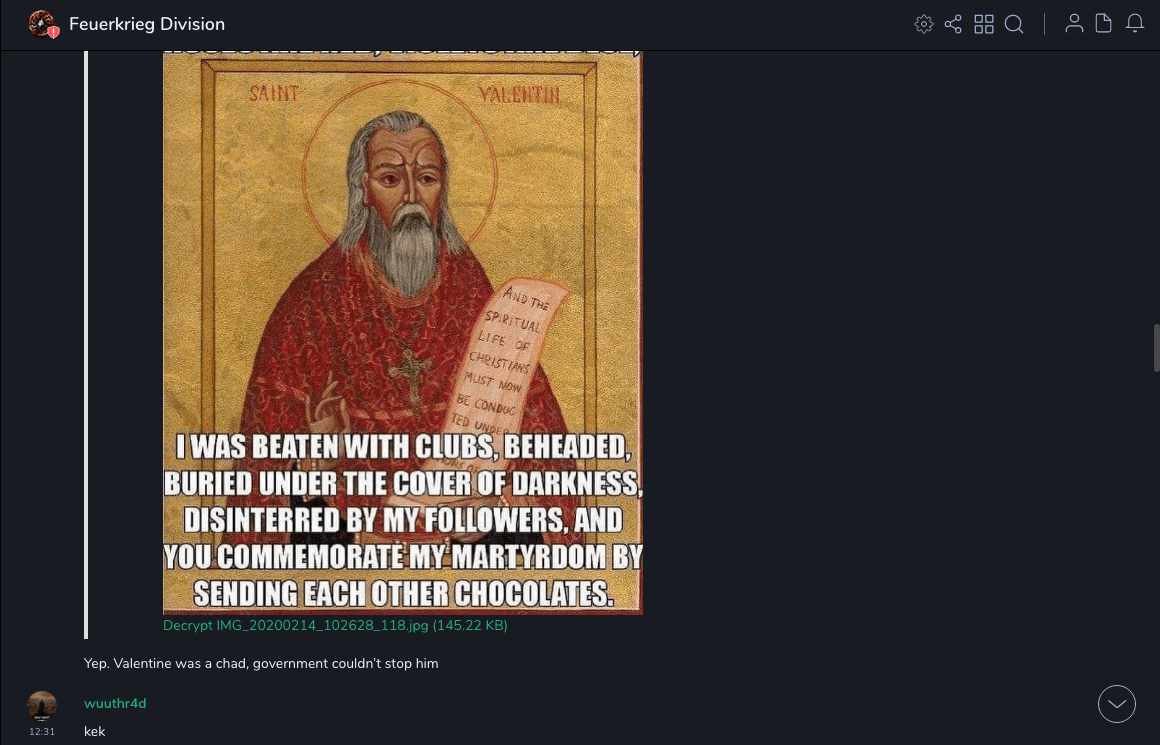The height and width of the screenshot is (745, 1160).
Task: Click wuuthr4d's avatar picture
Action: pyautogui.click(x=42, y=705)
